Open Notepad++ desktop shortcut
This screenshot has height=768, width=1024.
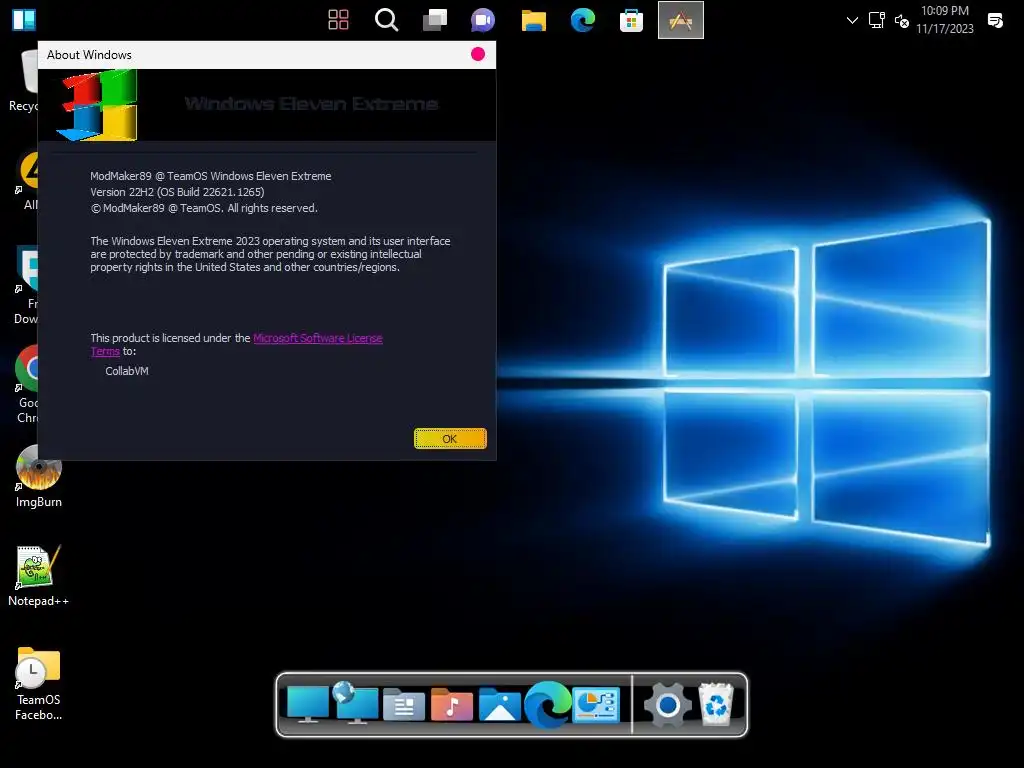pos(39,576)
